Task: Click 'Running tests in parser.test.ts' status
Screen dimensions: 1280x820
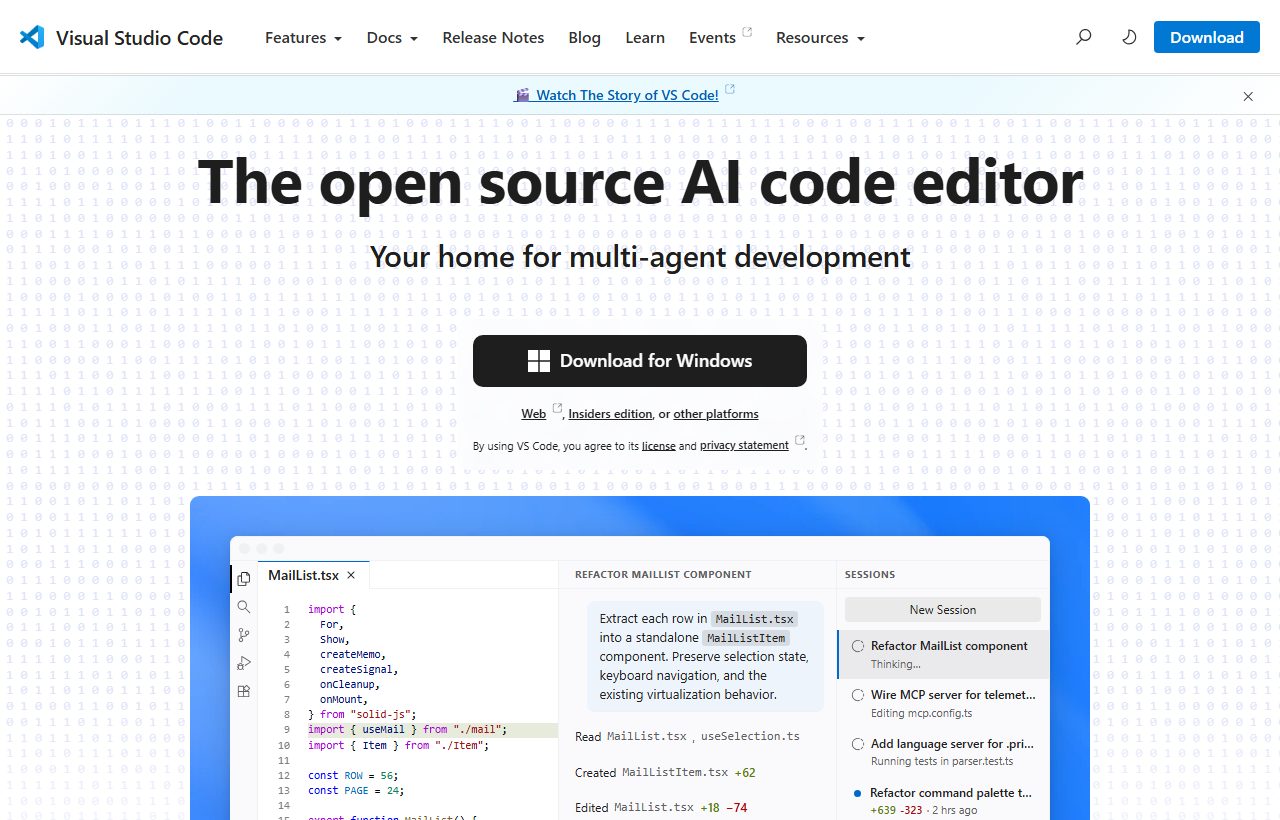Action: pyautogui.click(x=942, y=761)
